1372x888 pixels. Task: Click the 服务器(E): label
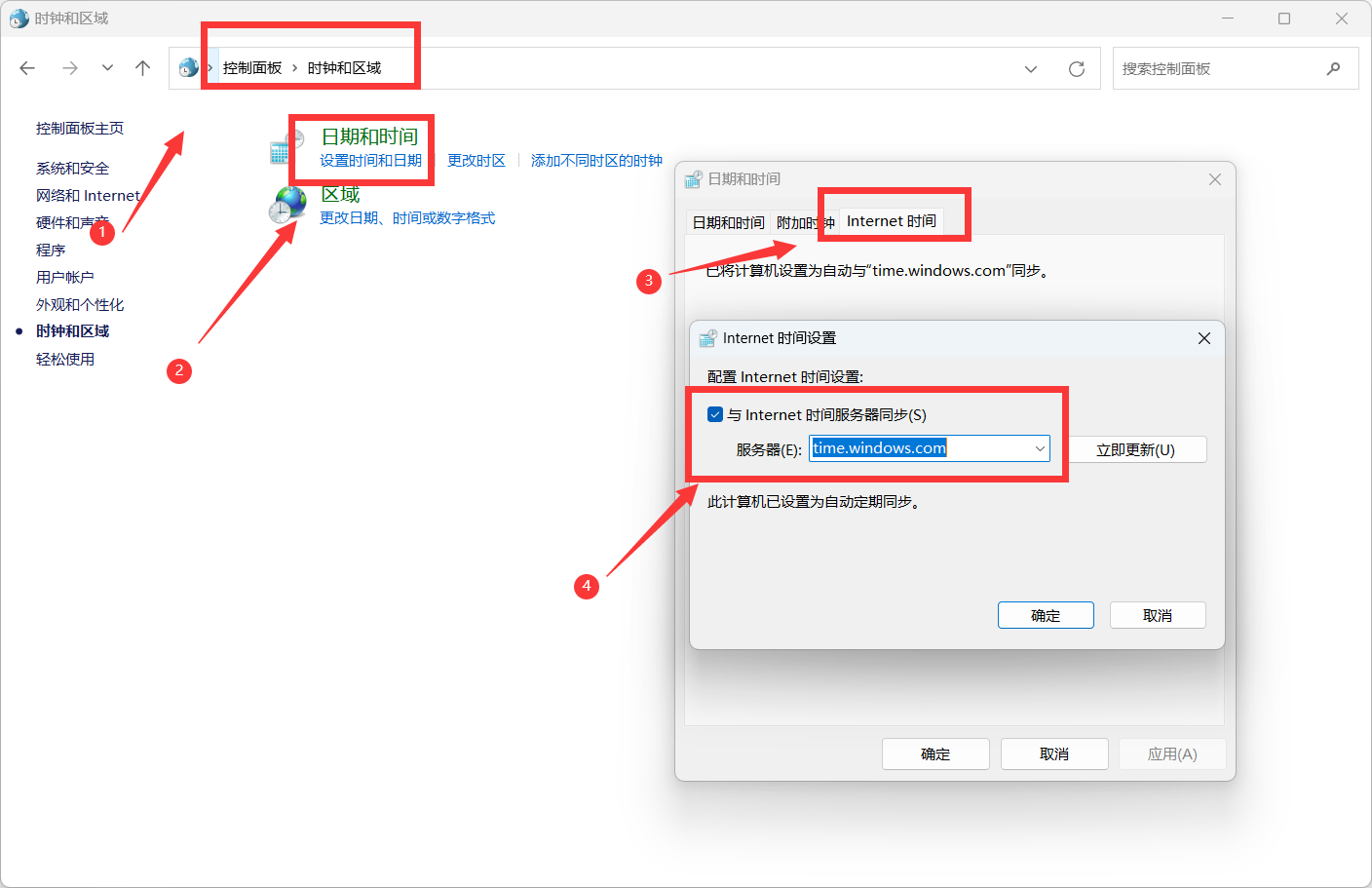[x=769, y=449]
